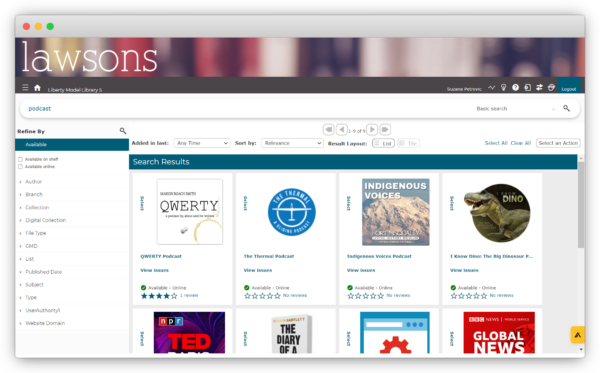600x373 pixels.
Task: Click the Refine By search magnifier icon
Action: tap(122, 131)
